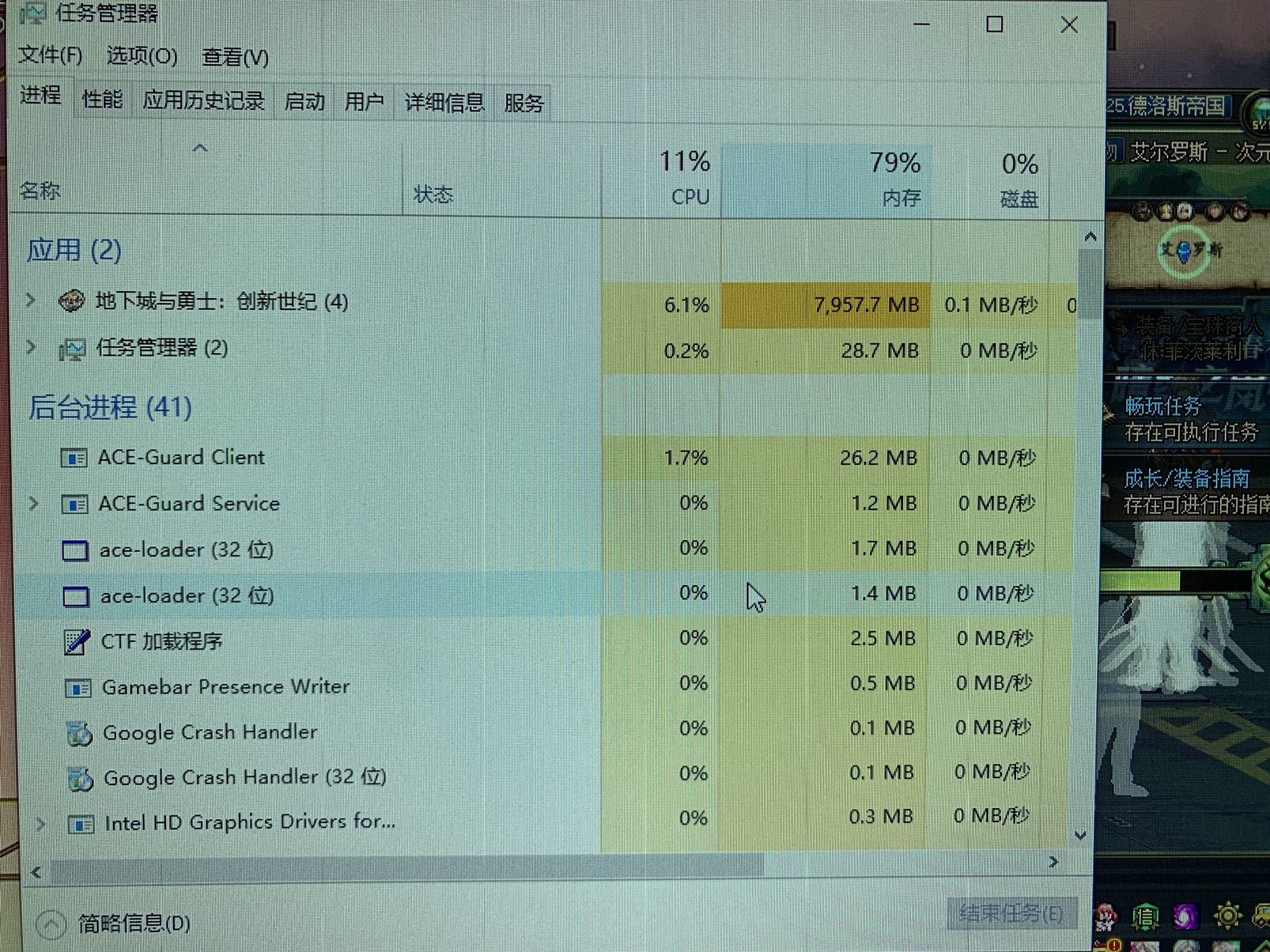Click Google Crash Handler (32 位) icon

point(80,779)
